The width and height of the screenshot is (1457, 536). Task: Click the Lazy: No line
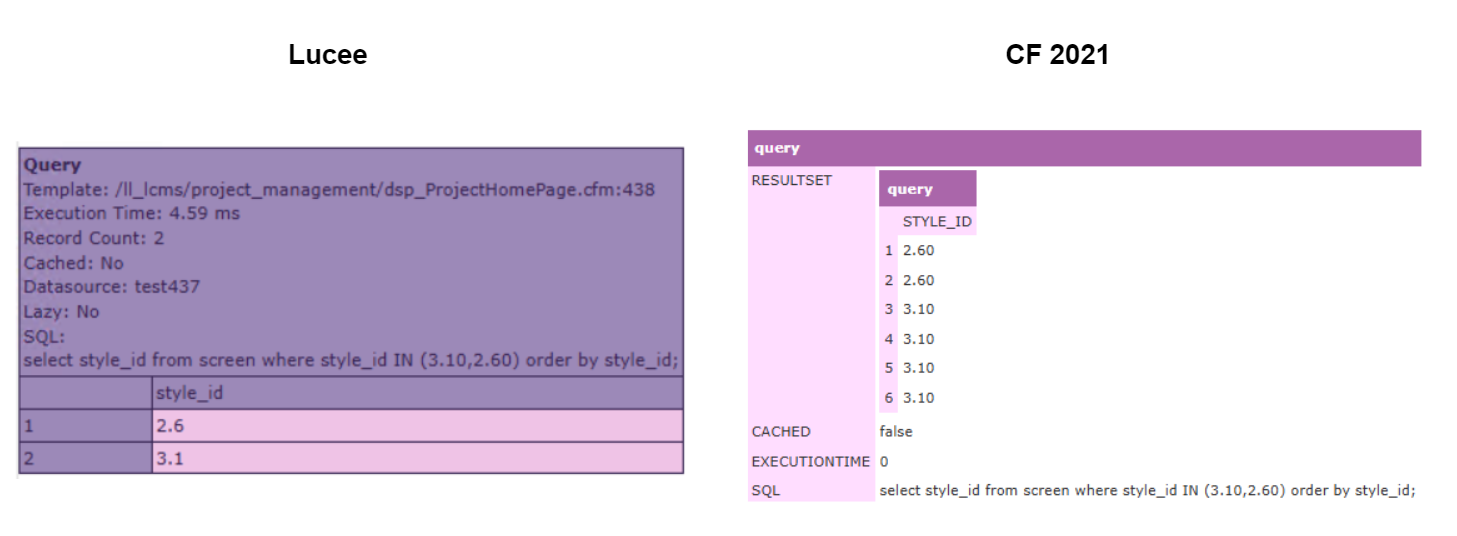(x=61, y=311)
